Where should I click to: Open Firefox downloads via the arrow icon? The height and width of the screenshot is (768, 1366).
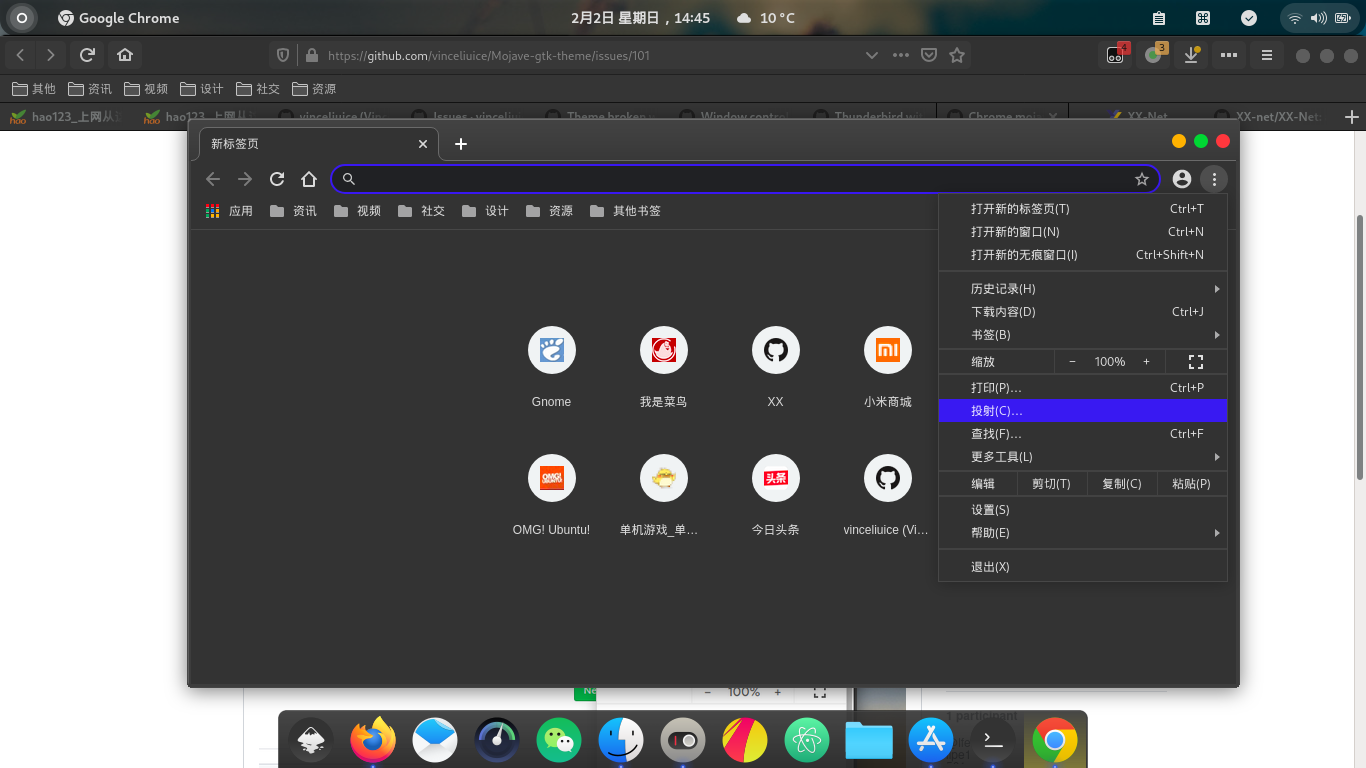1190,56
